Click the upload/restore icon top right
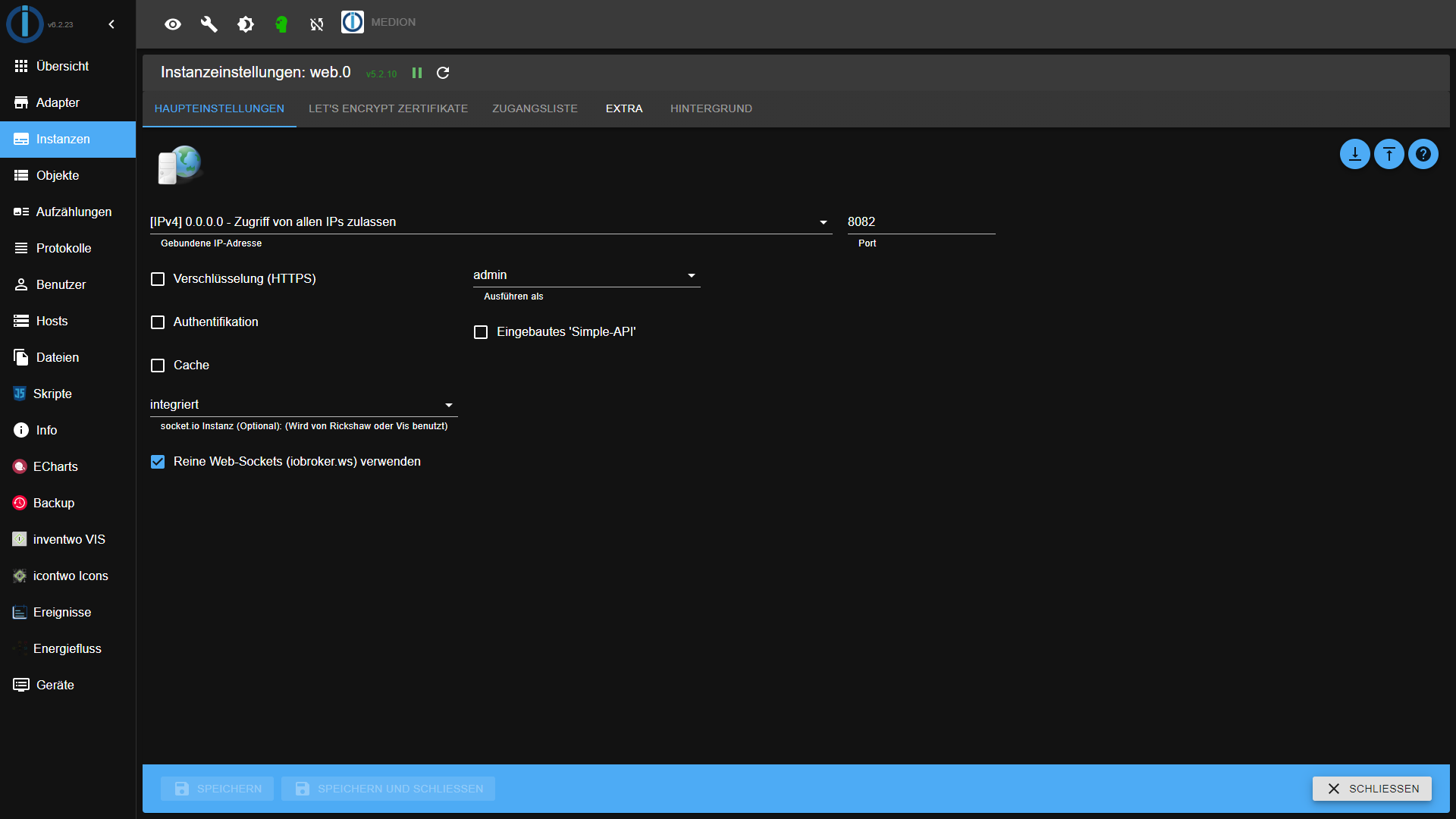The image size is (1456, 819). click(1390, 154)
